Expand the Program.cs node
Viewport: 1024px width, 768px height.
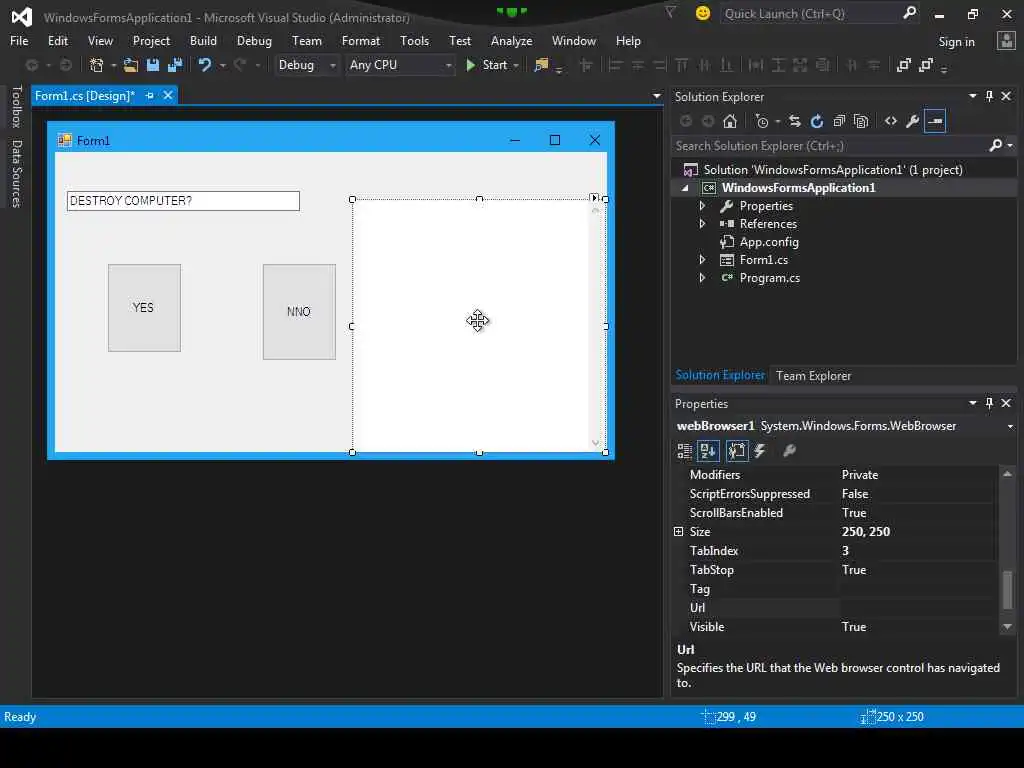tap(702, 278)
